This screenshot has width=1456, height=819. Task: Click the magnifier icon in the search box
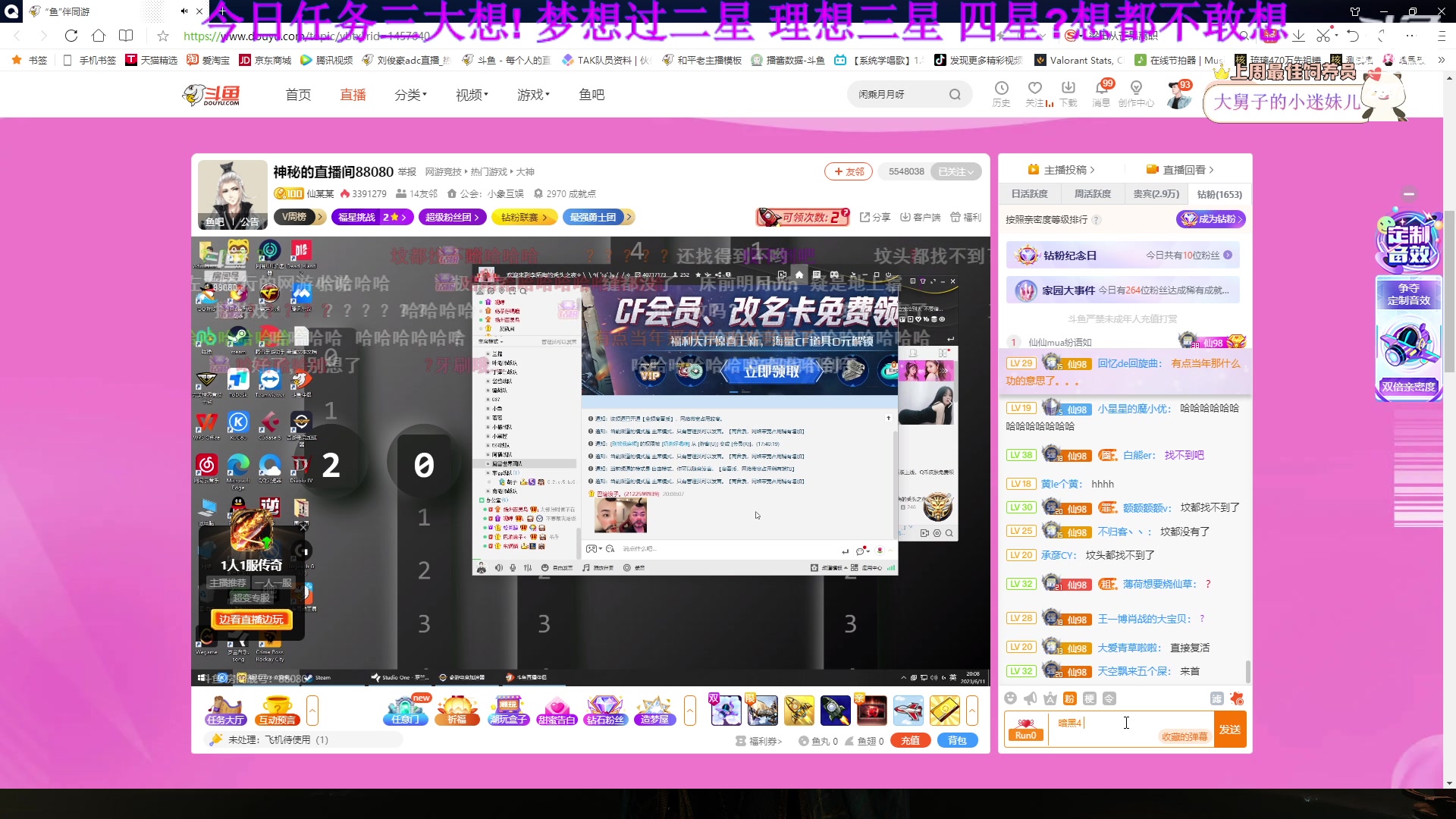(x=955, y=94)
